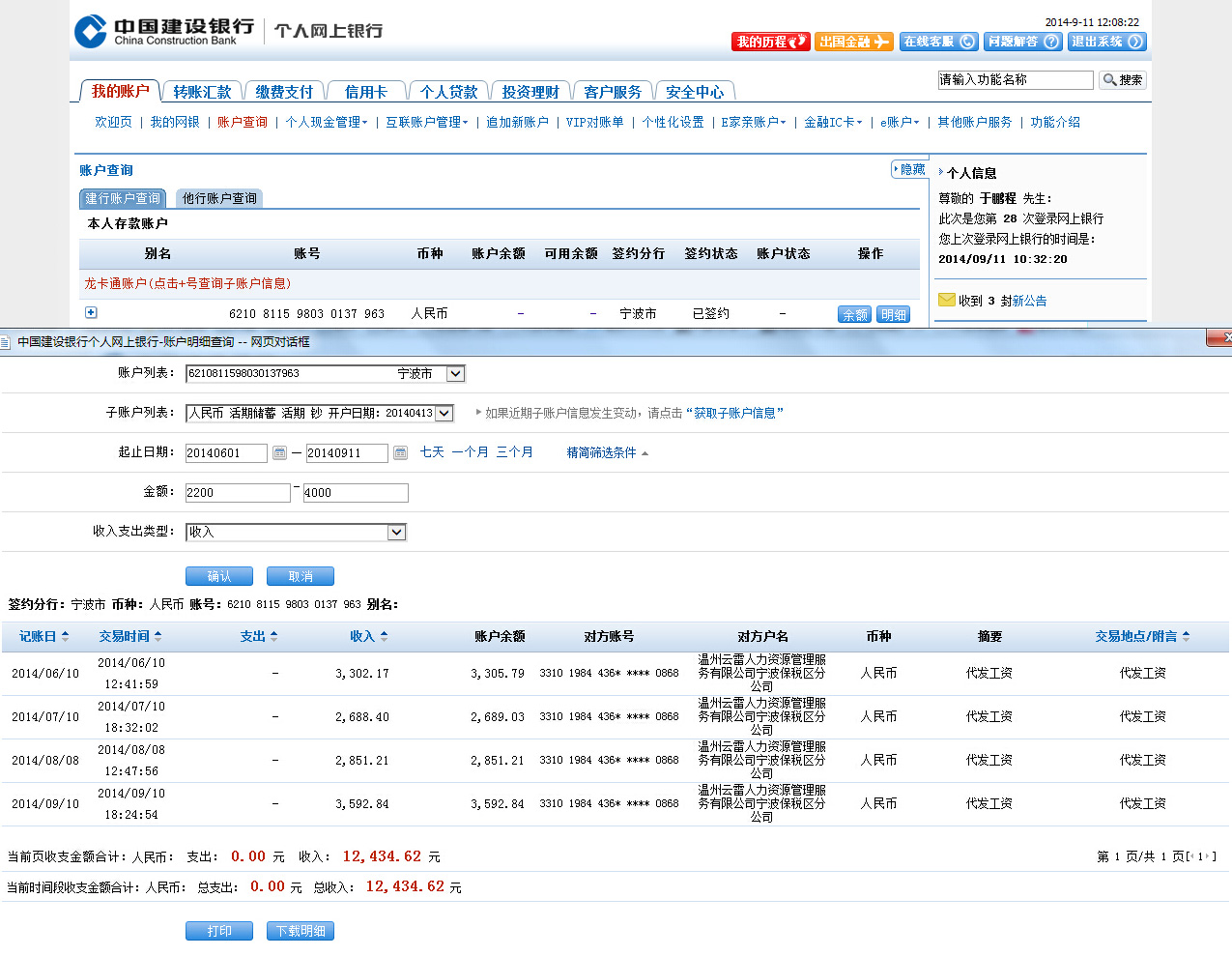The image size is (1232, 956).
Task: Select the 他行账户查询 tab
Action: point(219,198)
